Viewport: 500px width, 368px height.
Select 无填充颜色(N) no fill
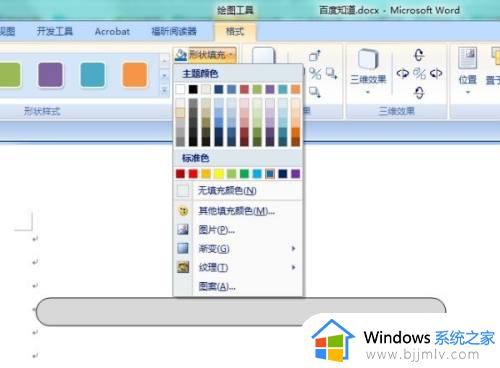[x=238, y=191]
